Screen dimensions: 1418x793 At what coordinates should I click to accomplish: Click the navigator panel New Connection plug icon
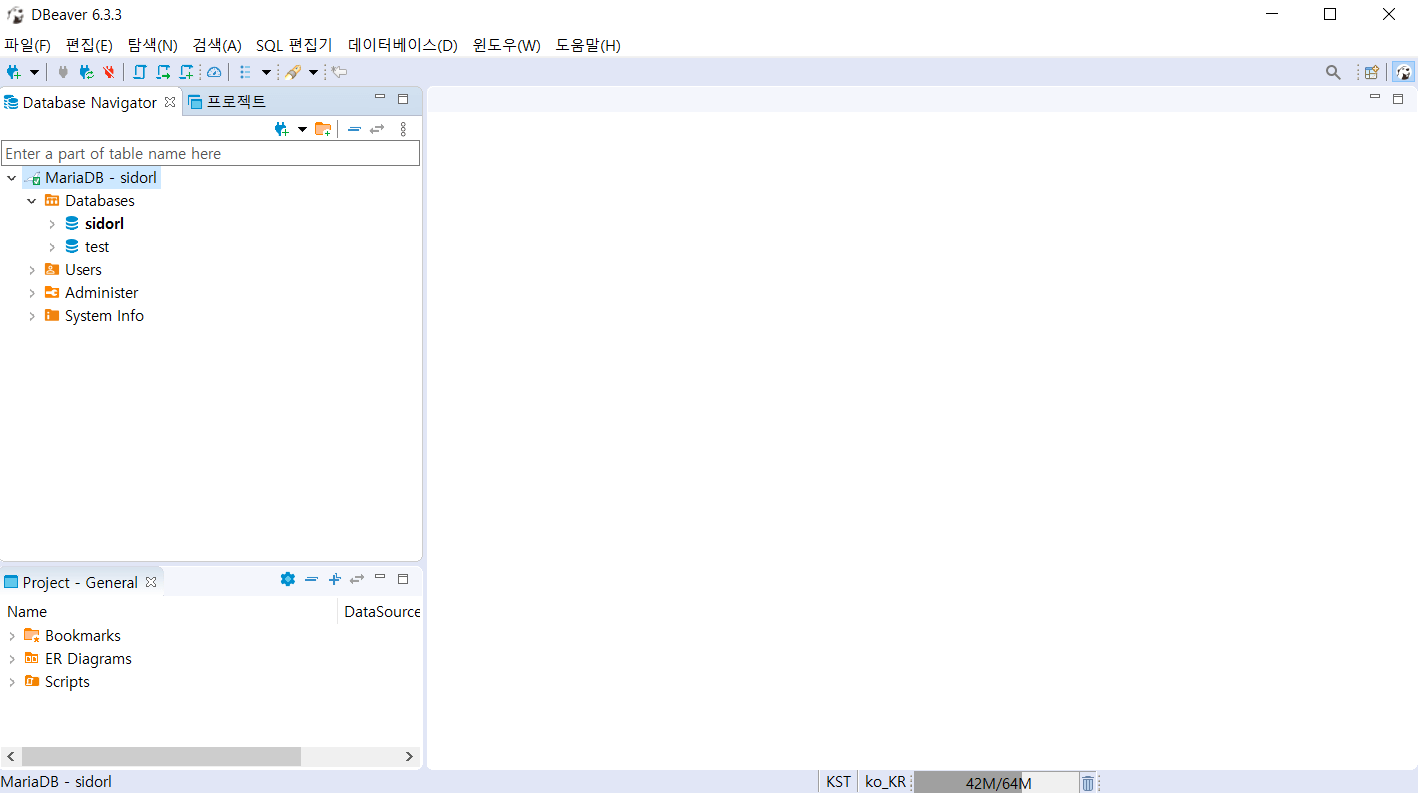[x=282, y=129]
